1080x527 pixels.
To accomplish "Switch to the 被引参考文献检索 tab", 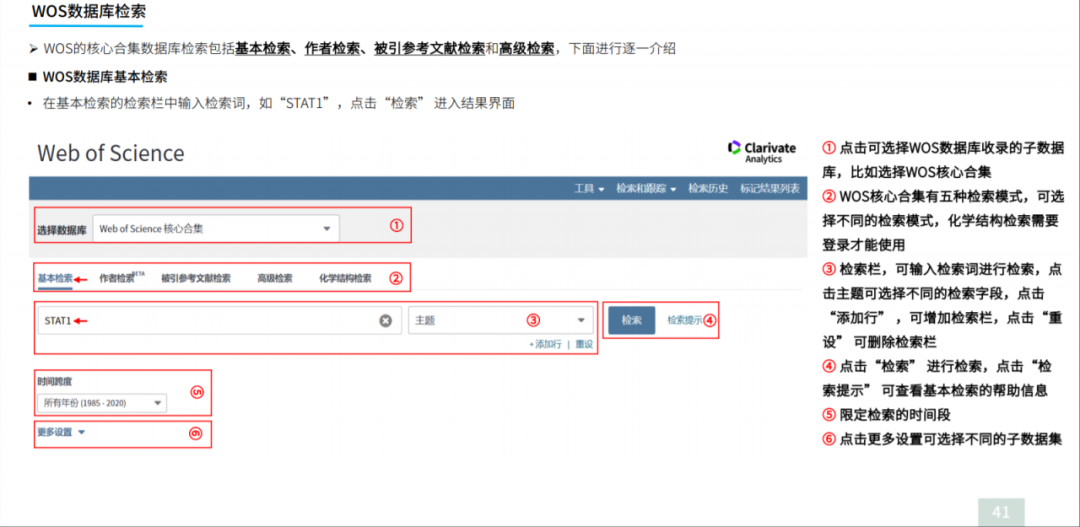I will [x=196, y=279].
